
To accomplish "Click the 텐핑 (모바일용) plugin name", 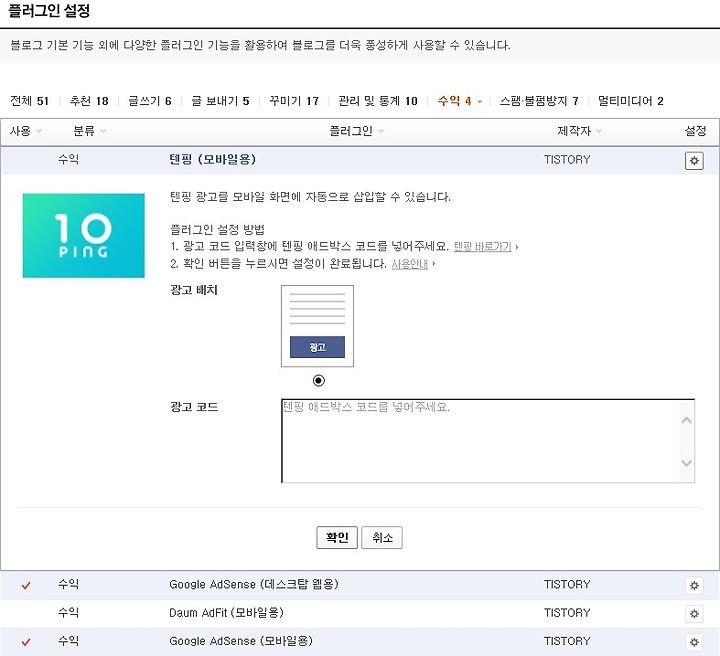I will (213, 159).
